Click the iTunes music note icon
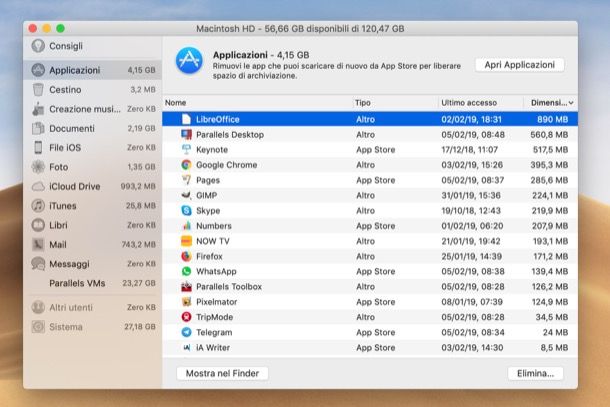This screenshot has height=407, width=610. 38,205
